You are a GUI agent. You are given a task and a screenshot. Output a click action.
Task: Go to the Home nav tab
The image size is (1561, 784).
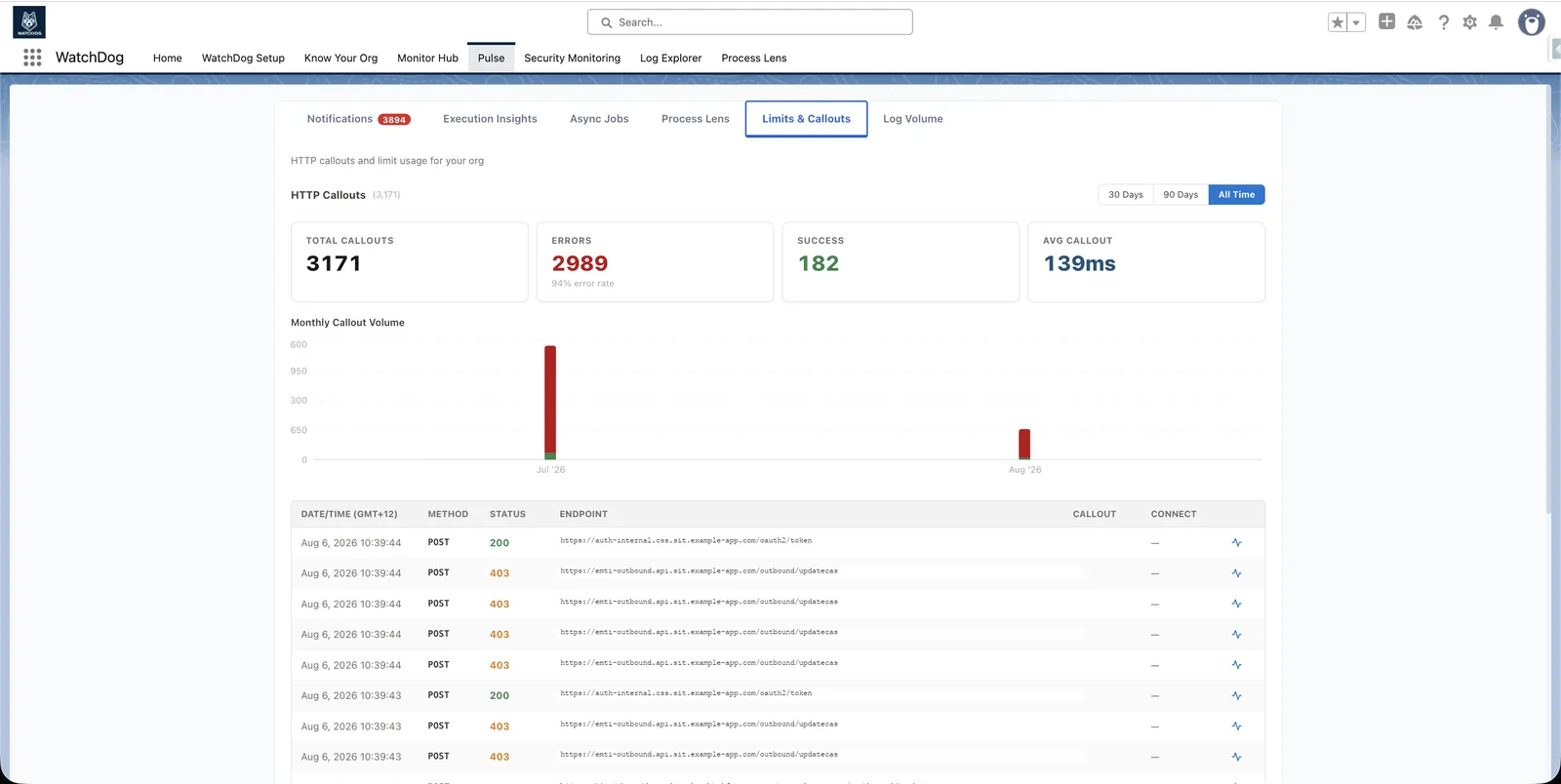pyautogui.click(x=168, y=58)
